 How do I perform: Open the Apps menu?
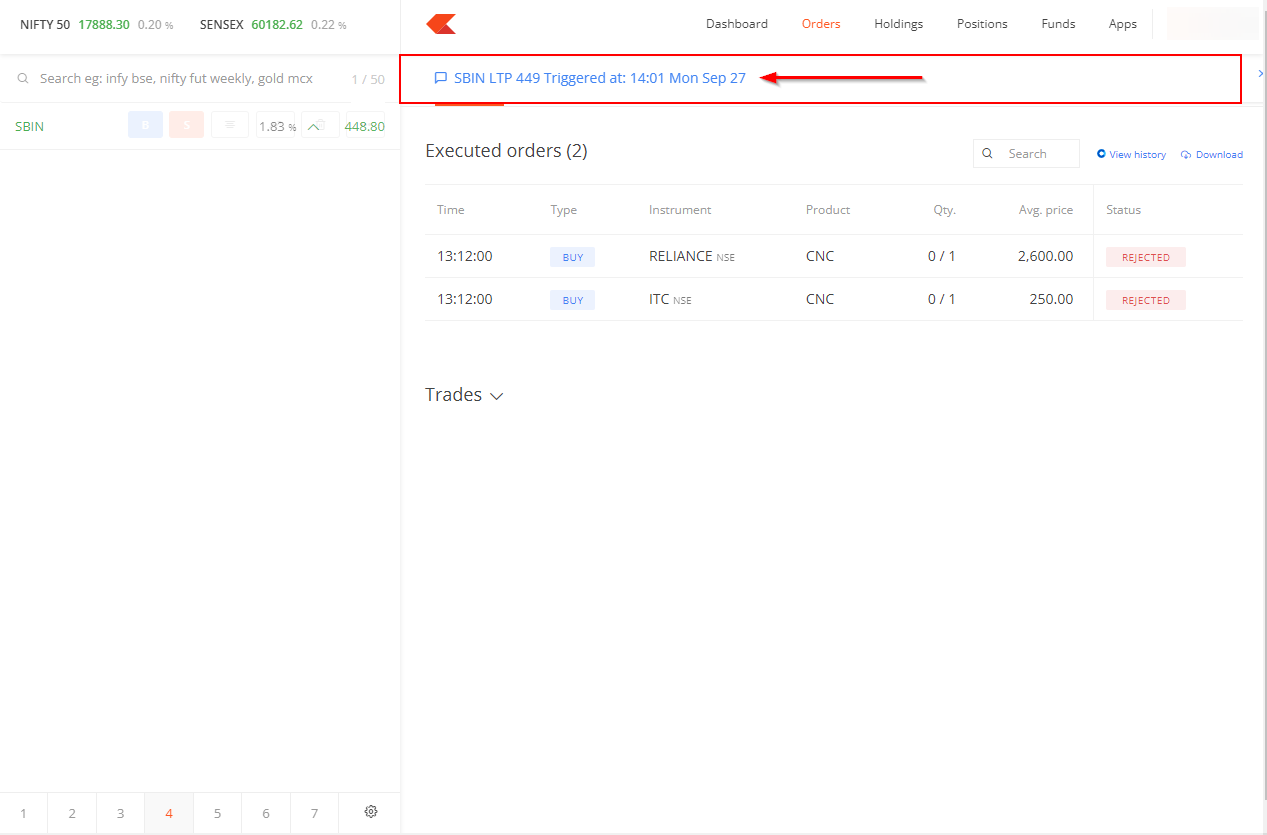coord(1123,24)
